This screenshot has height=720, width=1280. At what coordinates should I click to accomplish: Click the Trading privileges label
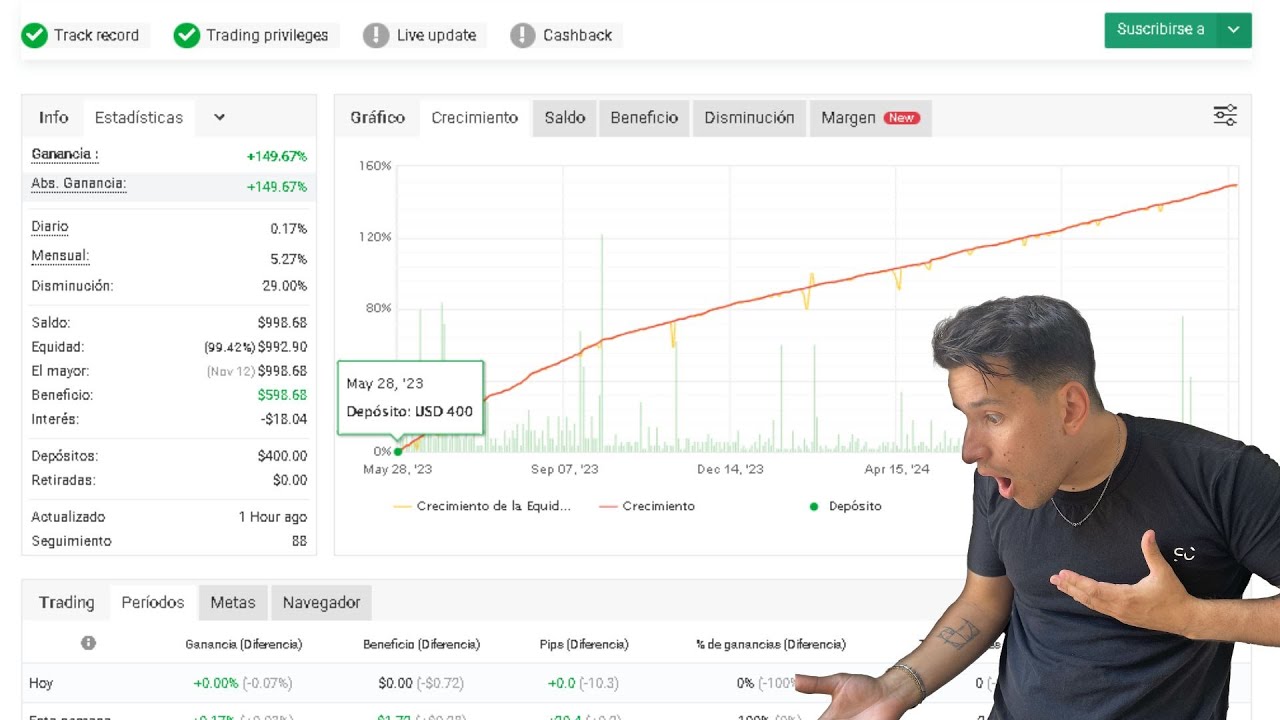[267, 35]
